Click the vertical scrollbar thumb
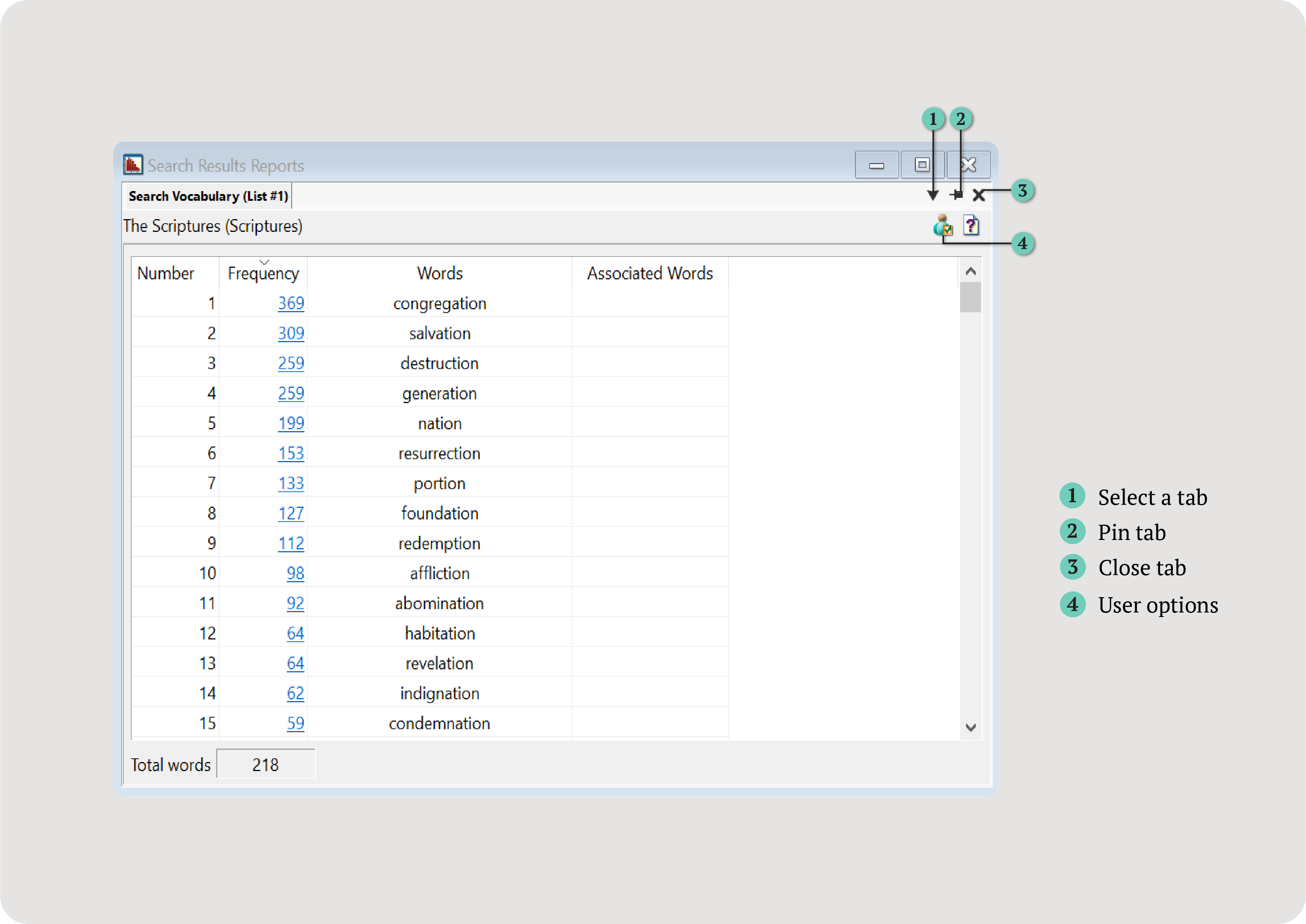This screenshot has height=924, width=1306. pyautogui.click(x=970, y=297)
